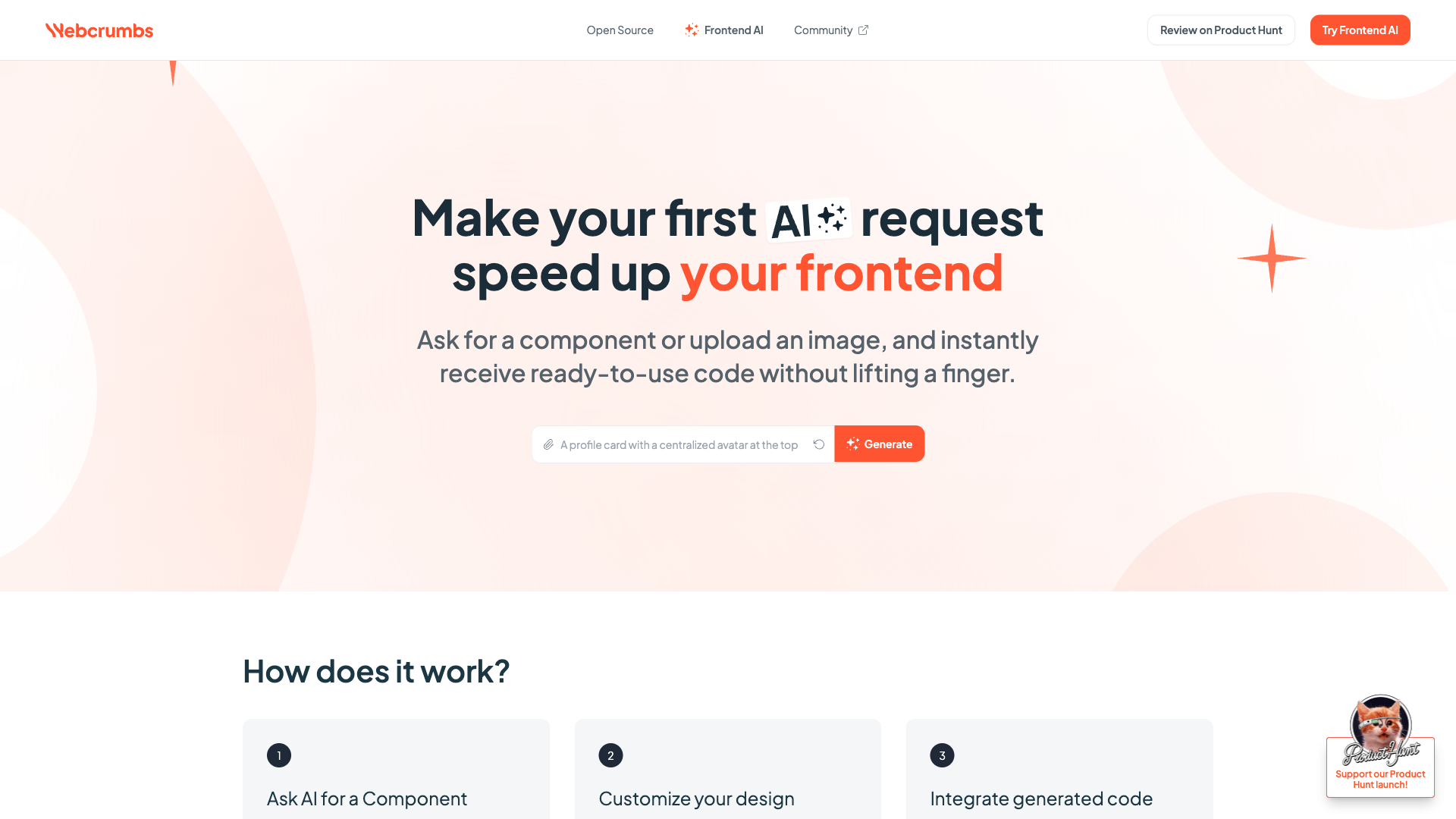1456x819 pixels.
Task: Click the pink decorative plus star icon
Action: 1271,259
